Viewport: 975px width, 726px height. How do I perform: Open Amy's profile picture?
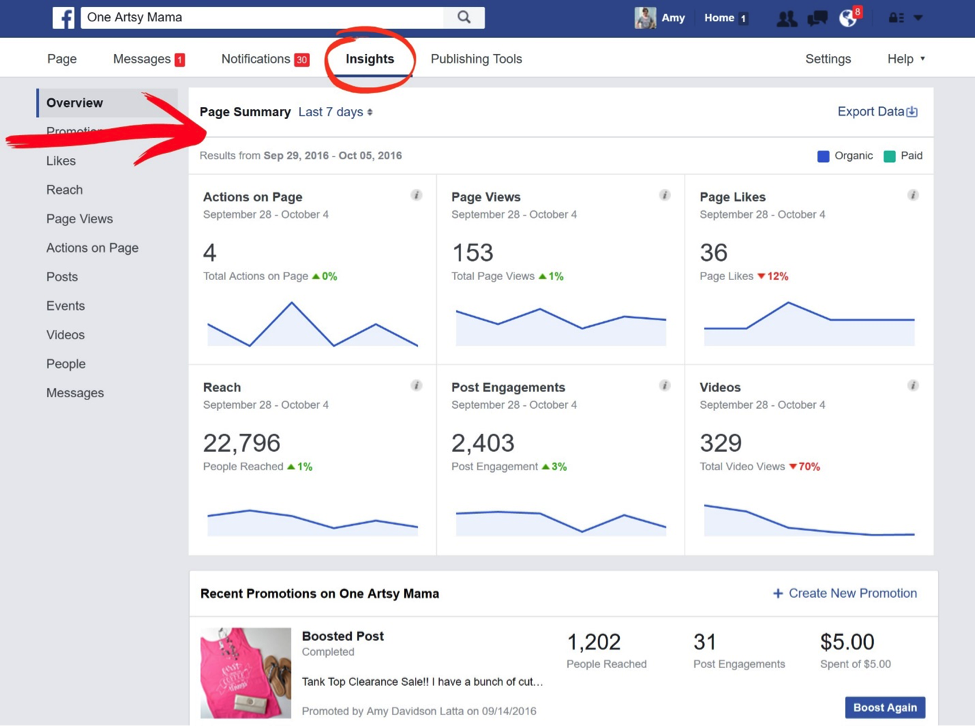pyautogui.click(x=645, y=18)
